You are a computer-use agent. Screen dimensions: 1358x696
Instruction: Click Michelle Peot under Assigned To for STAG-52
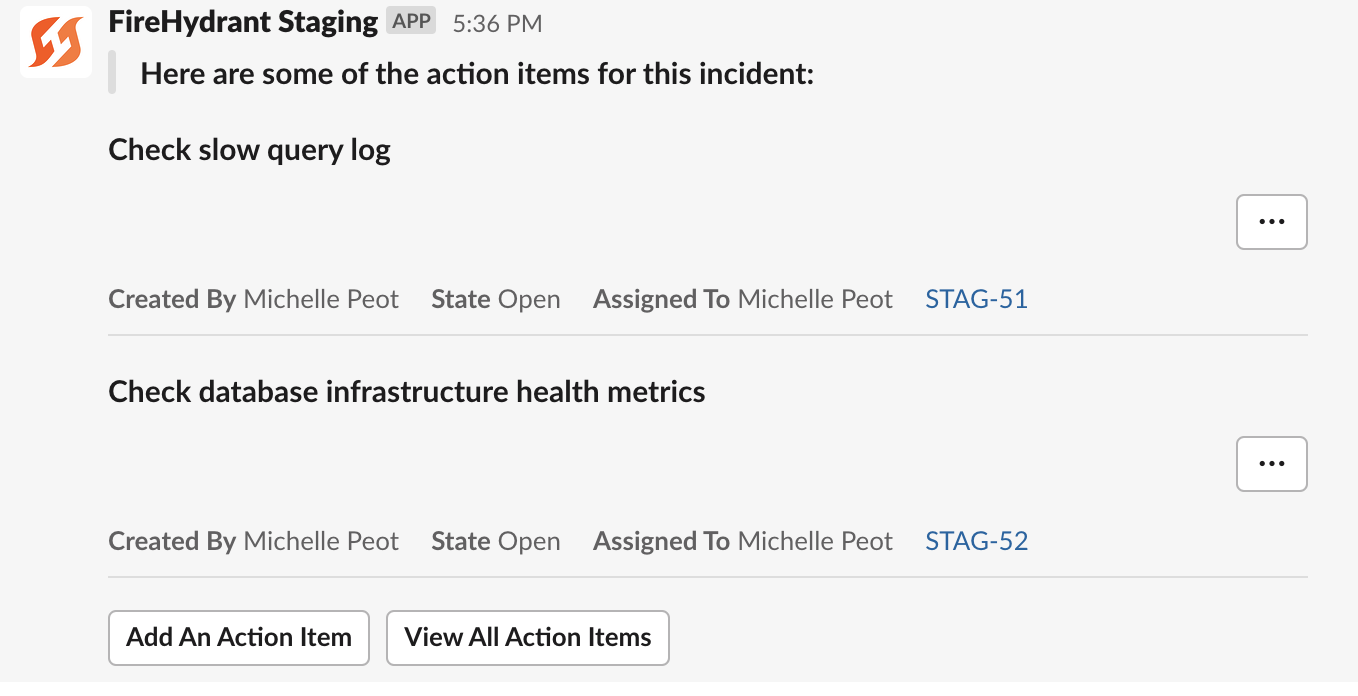tap(815, 540)
